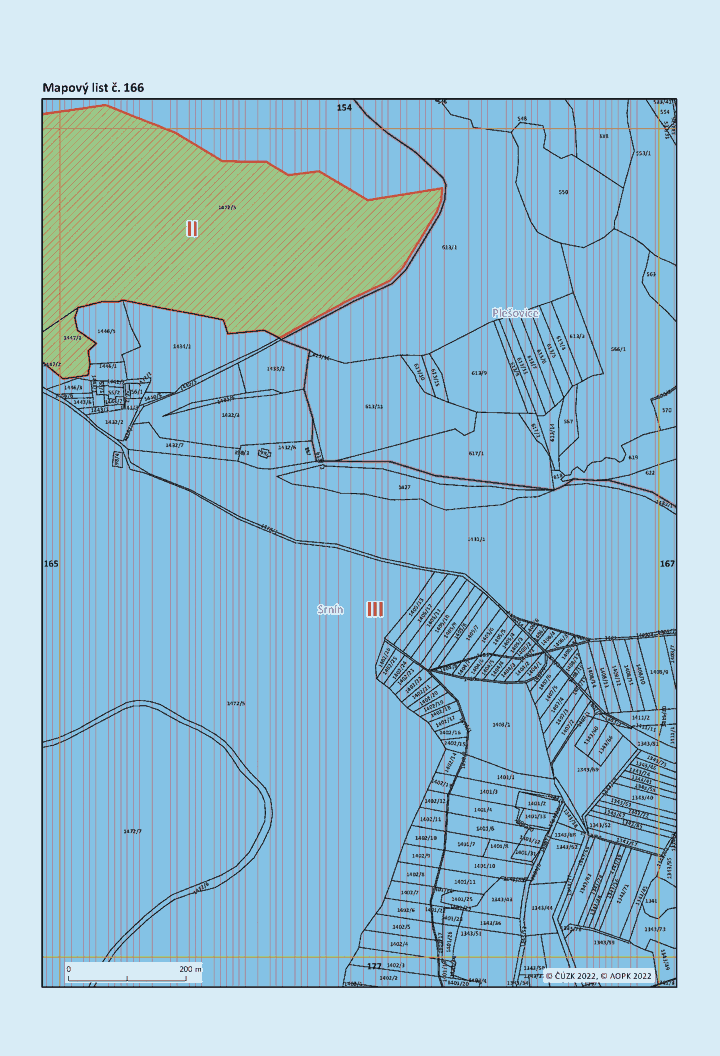Viewport: 720px width, 1056px height.
Task: Click the neighbouring sheet number 177
Action: tap(374, 966)
